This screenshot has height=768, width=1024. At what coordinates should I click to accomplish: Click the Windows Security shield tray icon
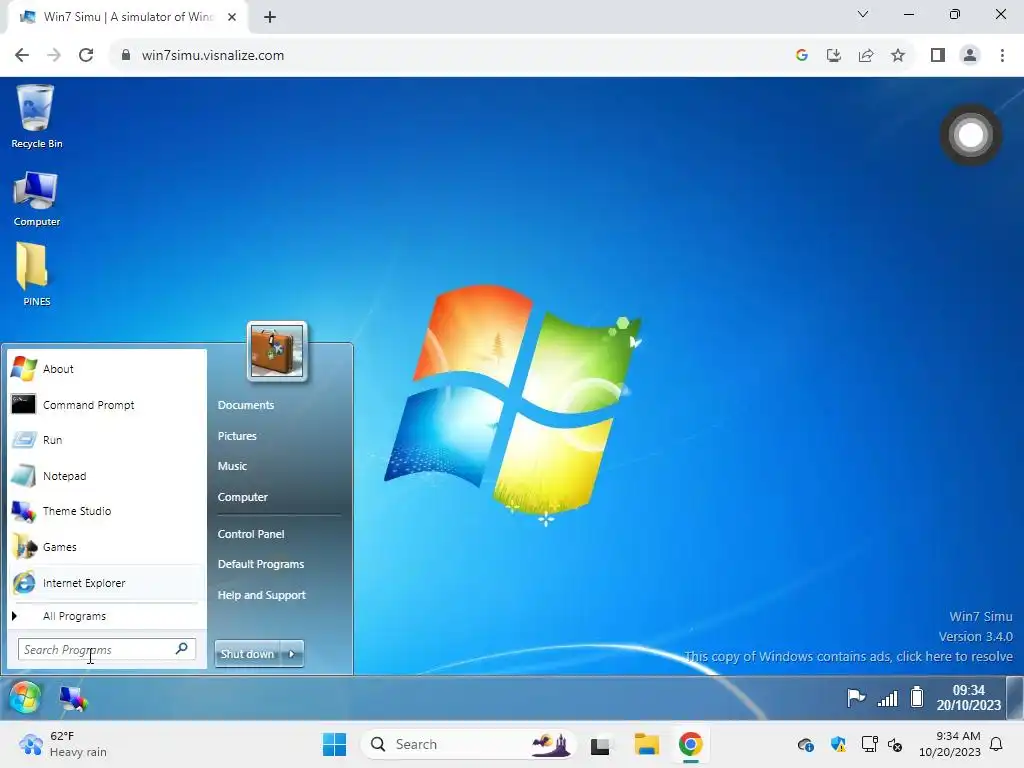click(839, 744)
